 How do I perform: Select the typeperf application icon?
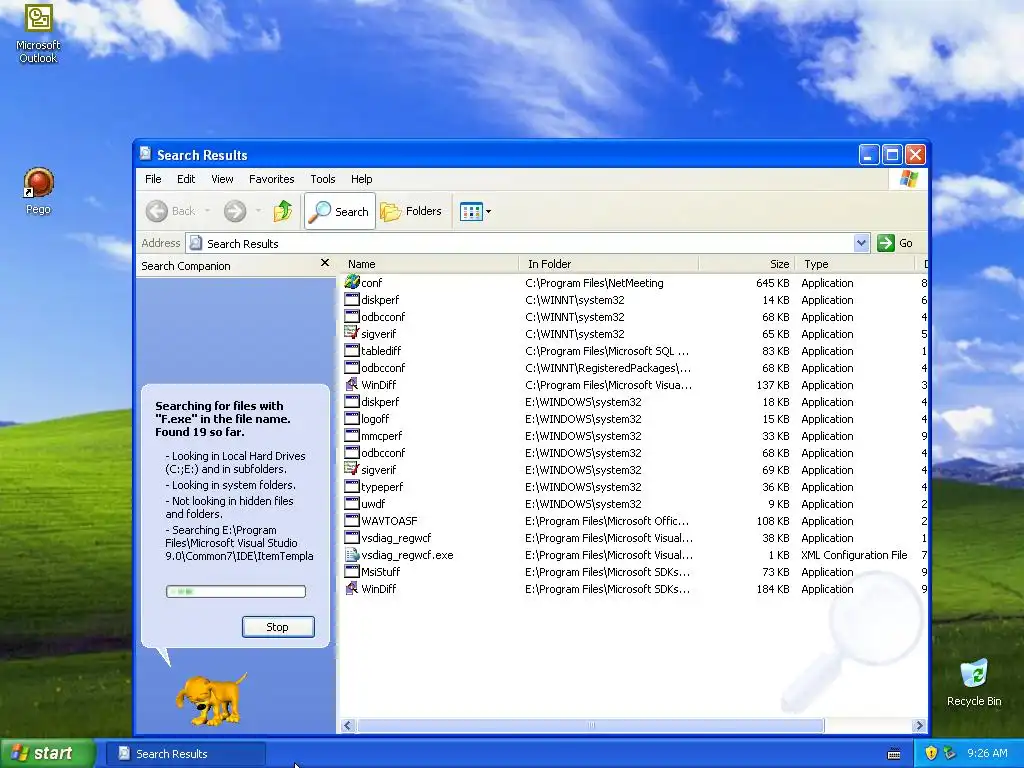(352, 486)
